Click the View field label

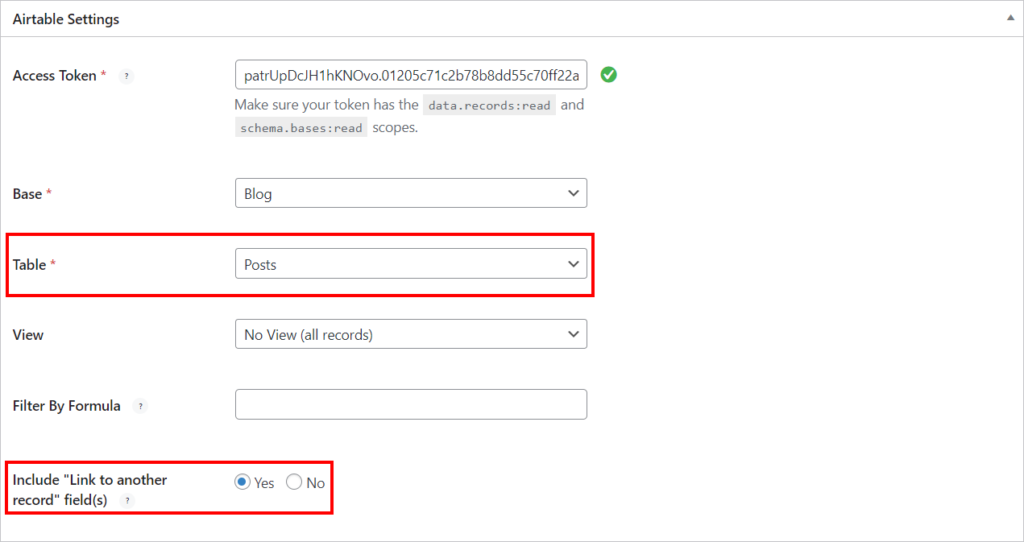pos(28,335)
